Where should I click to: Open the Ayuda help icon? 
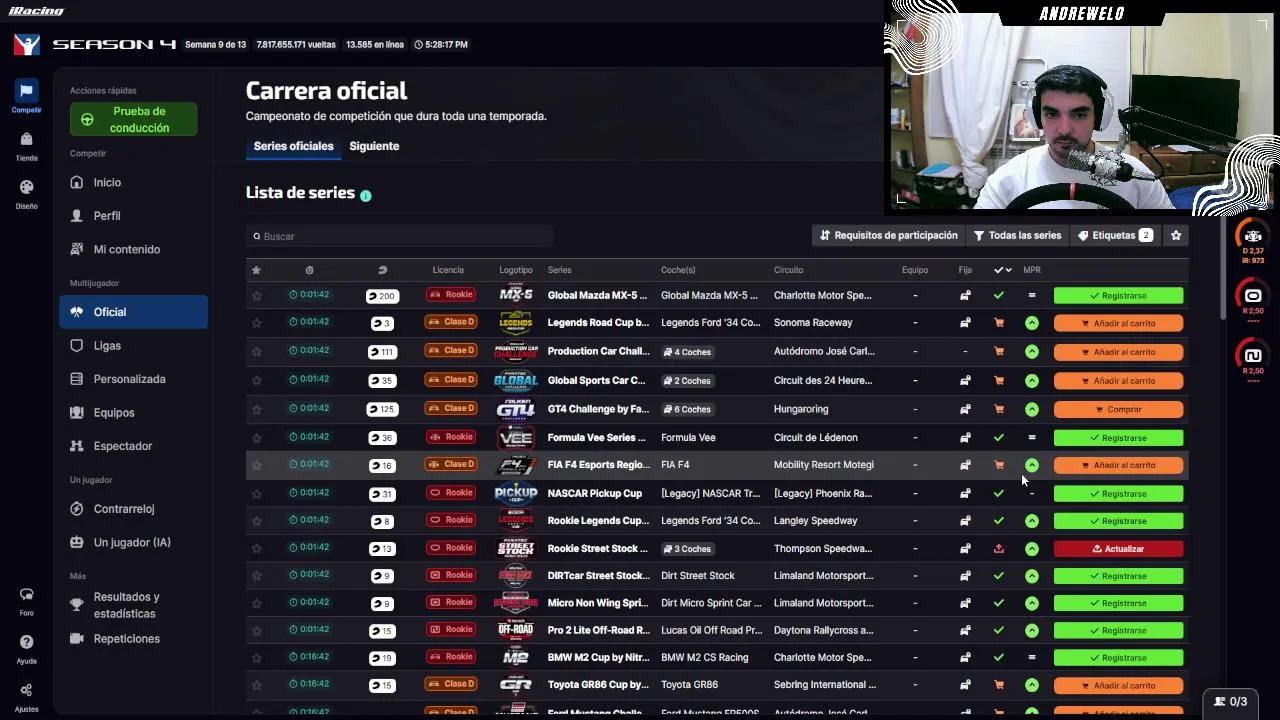point(27,642)
